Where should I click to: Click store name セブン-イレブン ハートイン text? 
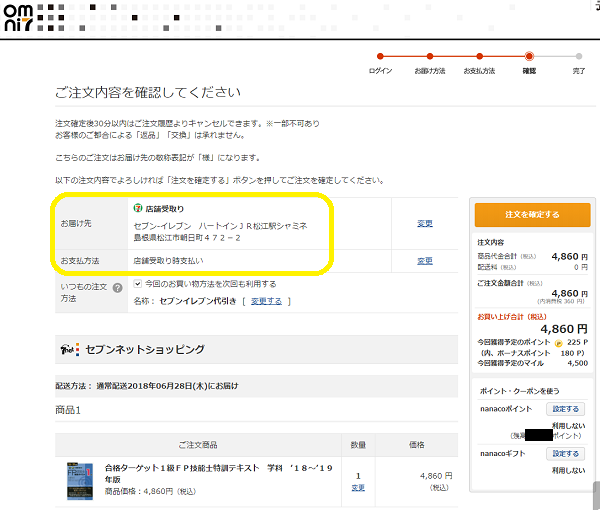[x=220, y=226]
